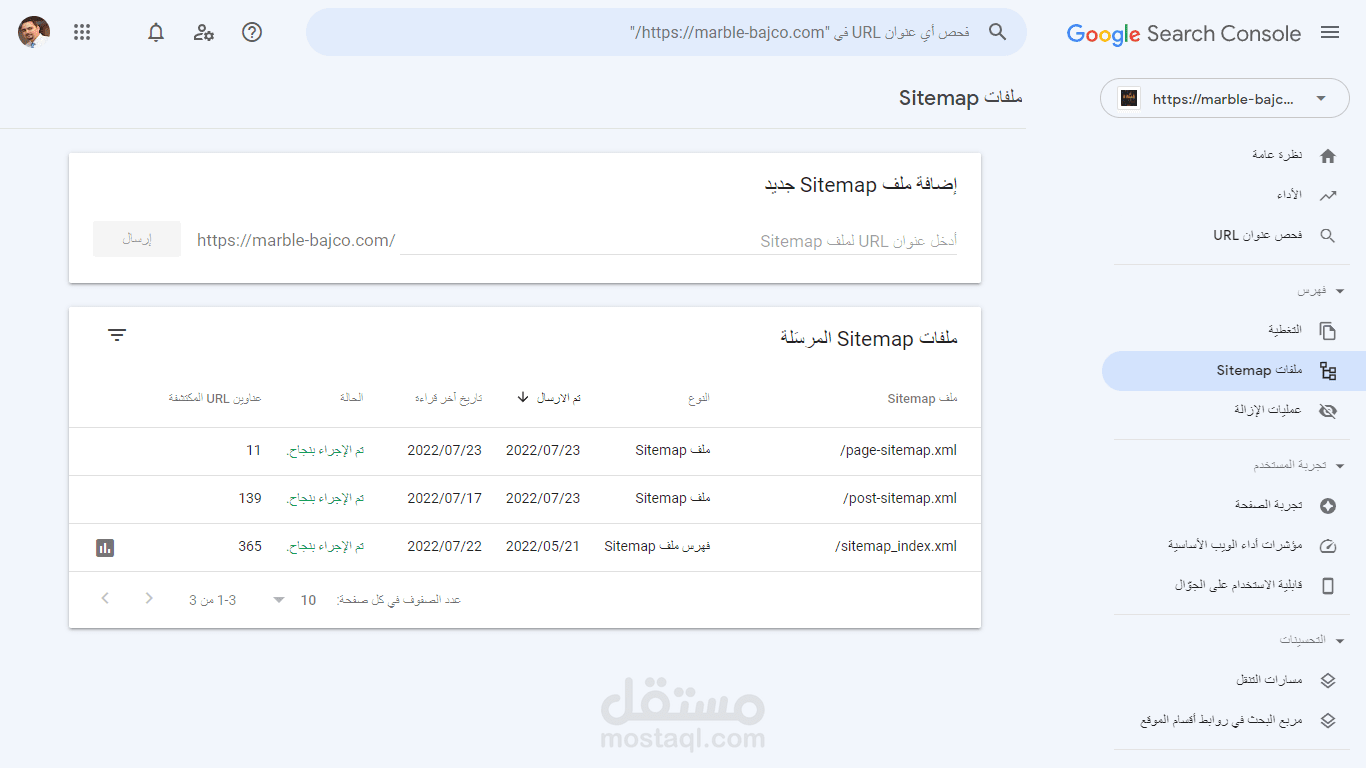Open rows-per-page dropdown showing 10

tap(294, 600)
